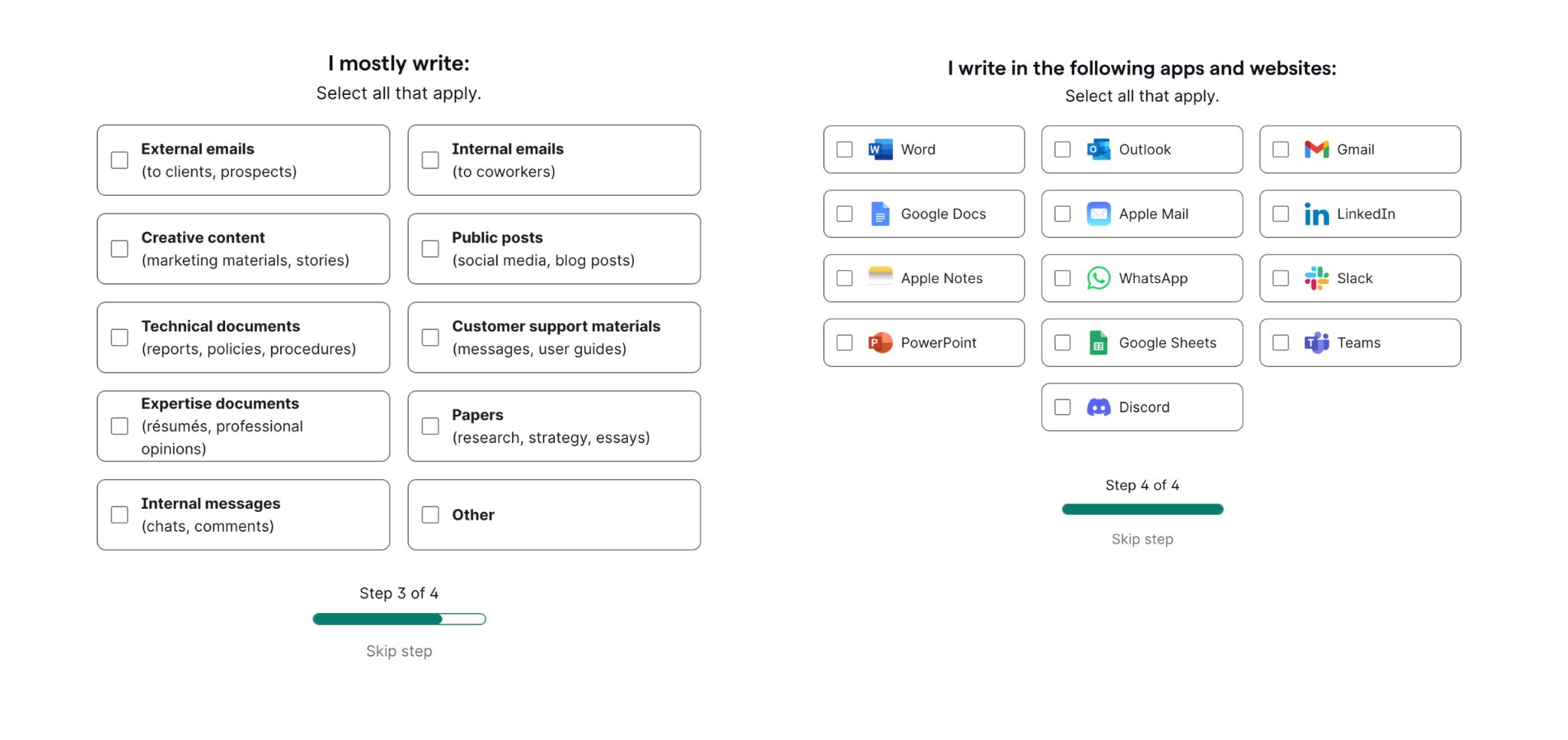Click the Gmail icon
Screen dimensions: 1568x740
(x=1315, y=149)
